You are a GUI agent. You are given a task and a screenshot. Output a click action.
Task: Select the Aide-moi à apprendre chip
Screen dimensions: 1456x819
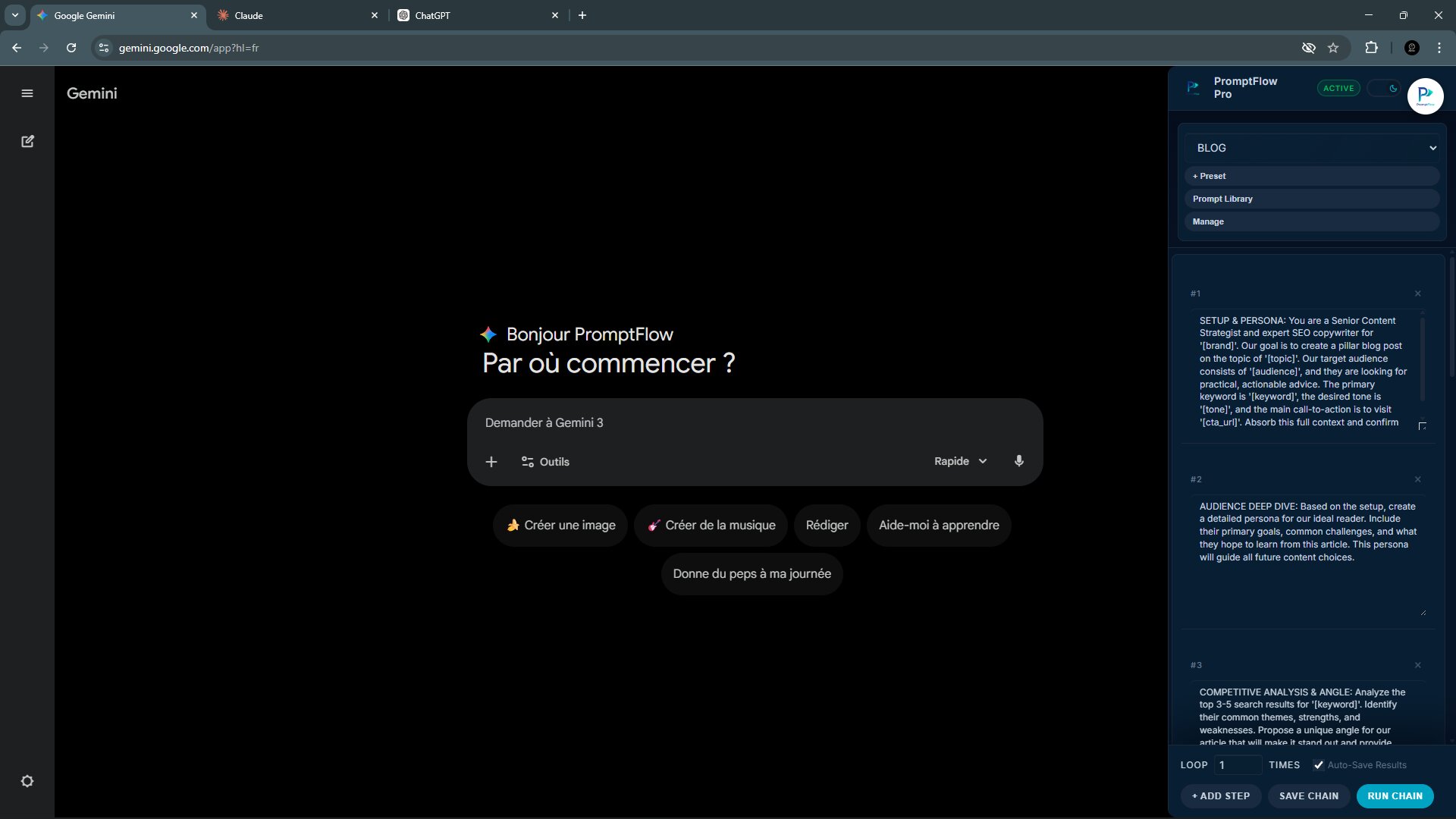click(x=939, y=526)
